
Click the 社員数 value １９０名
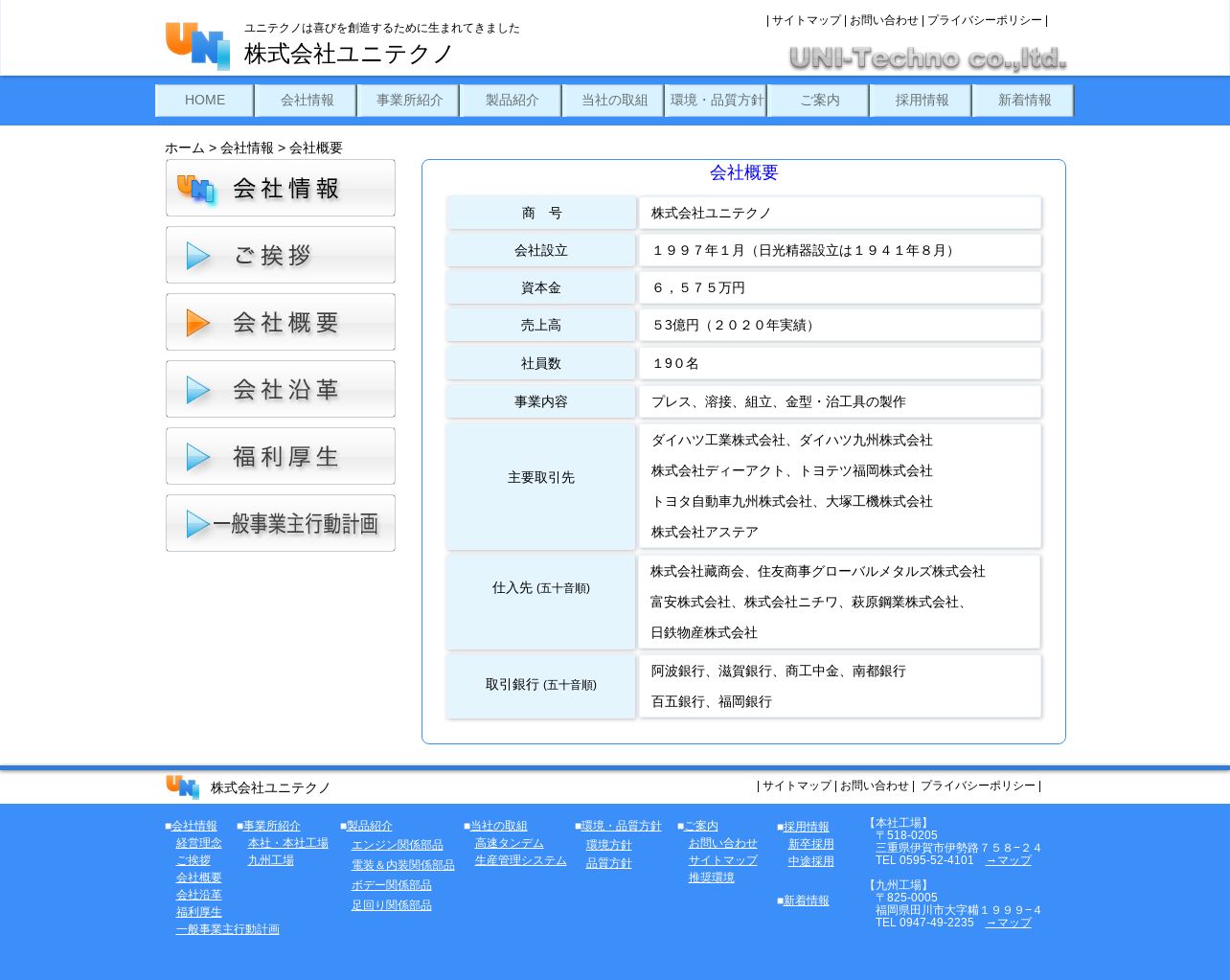[x=675, y=363]
